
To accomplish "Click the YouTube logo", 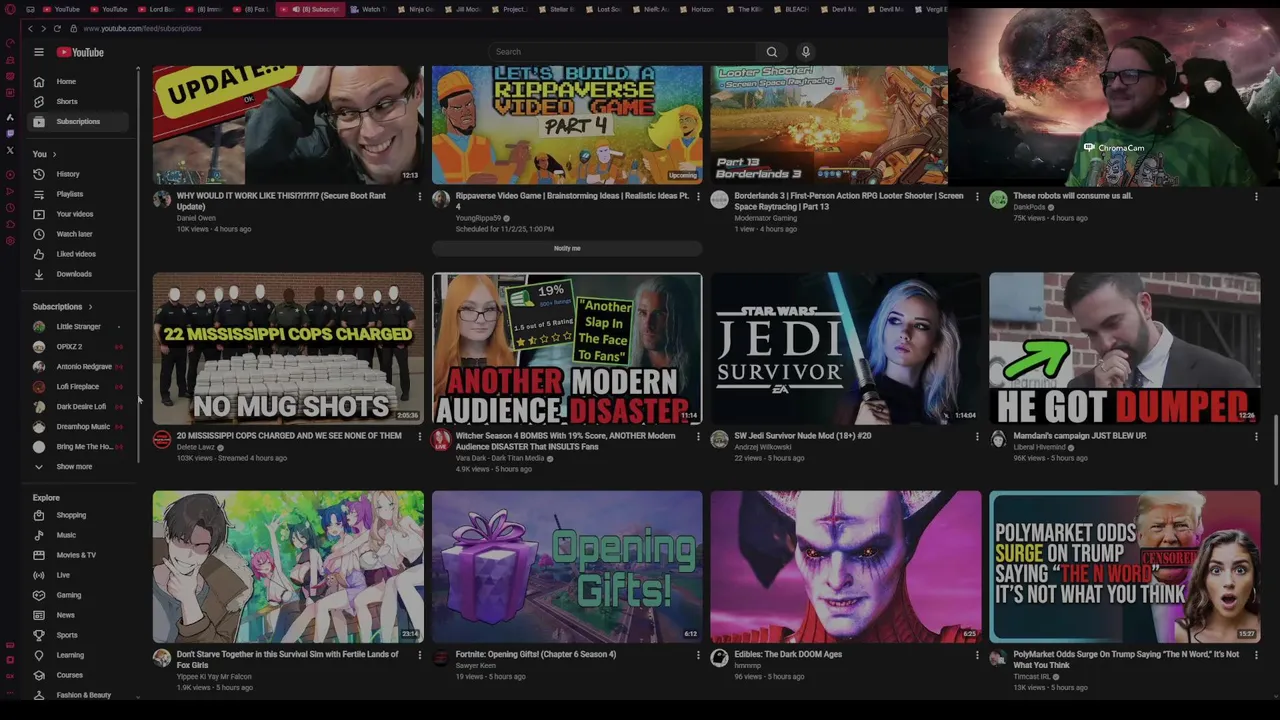I will (x=80, y=52).
